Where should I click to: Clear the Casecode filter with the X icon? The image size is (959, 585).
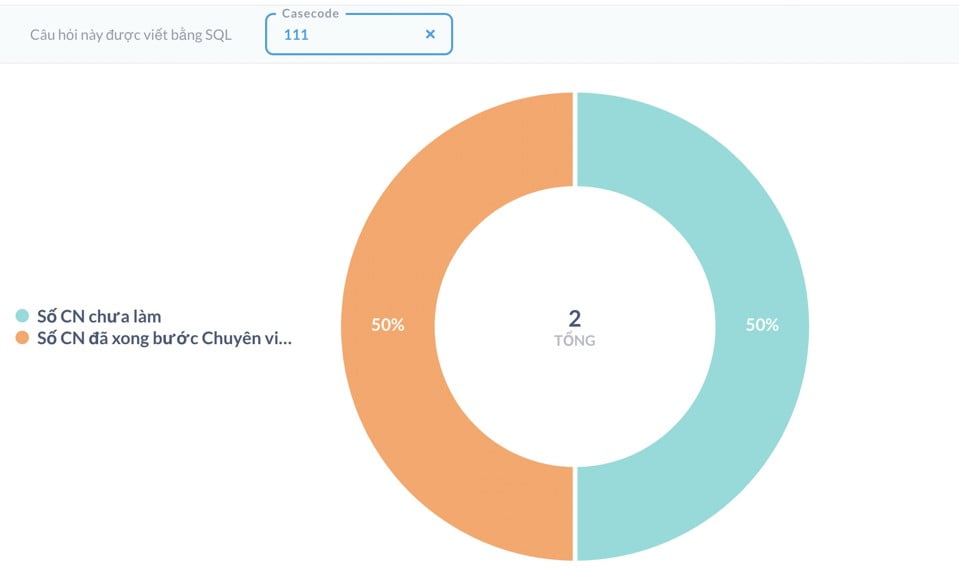pos(430,34)
